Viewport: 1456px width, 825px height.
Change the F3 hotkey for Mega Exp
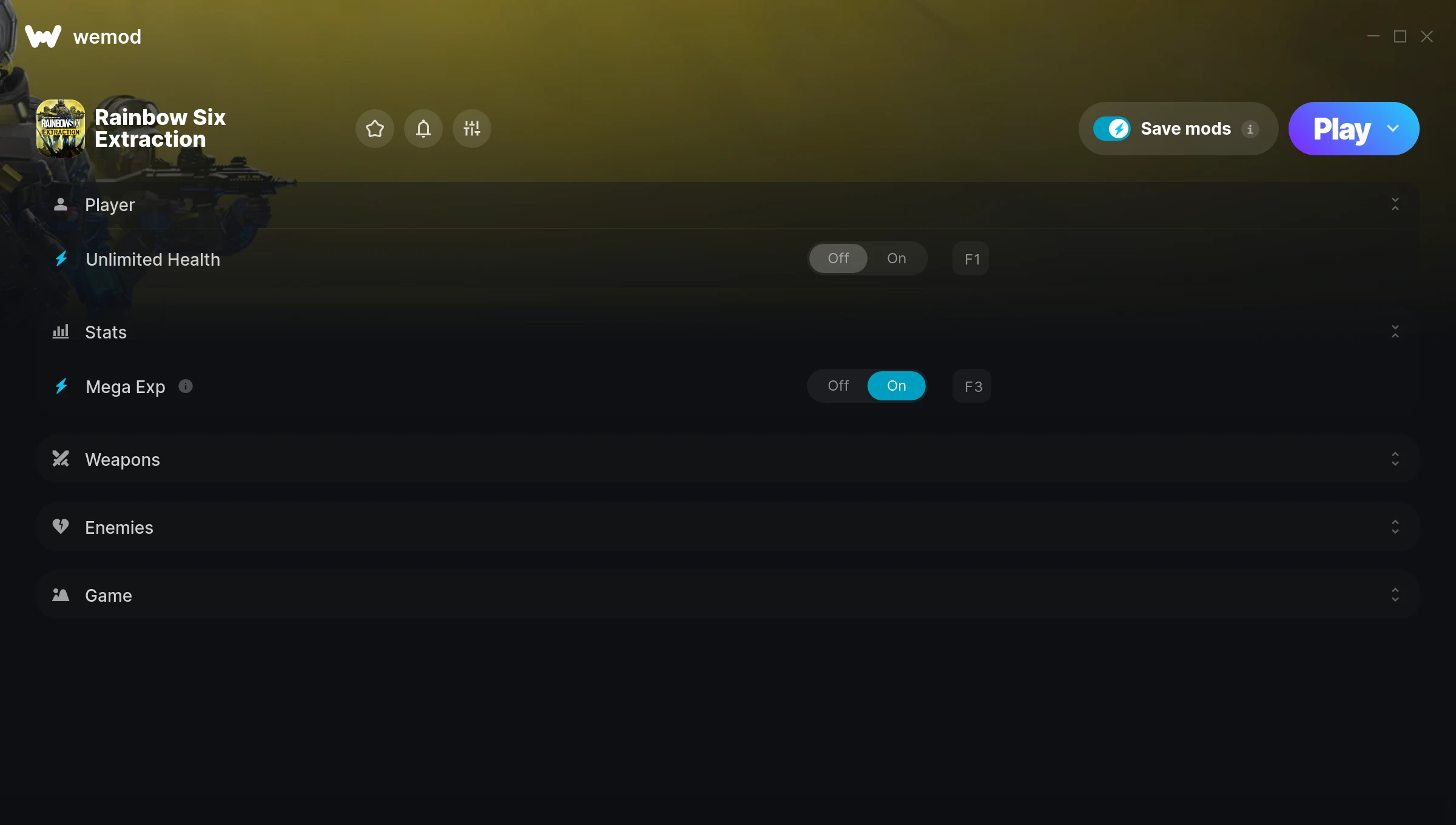[972, 386]
